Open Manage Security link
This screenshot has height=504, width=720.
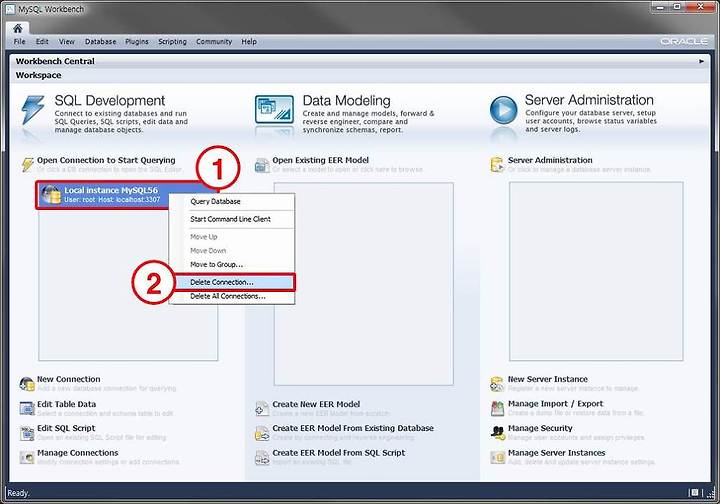(x=540, y=428)
